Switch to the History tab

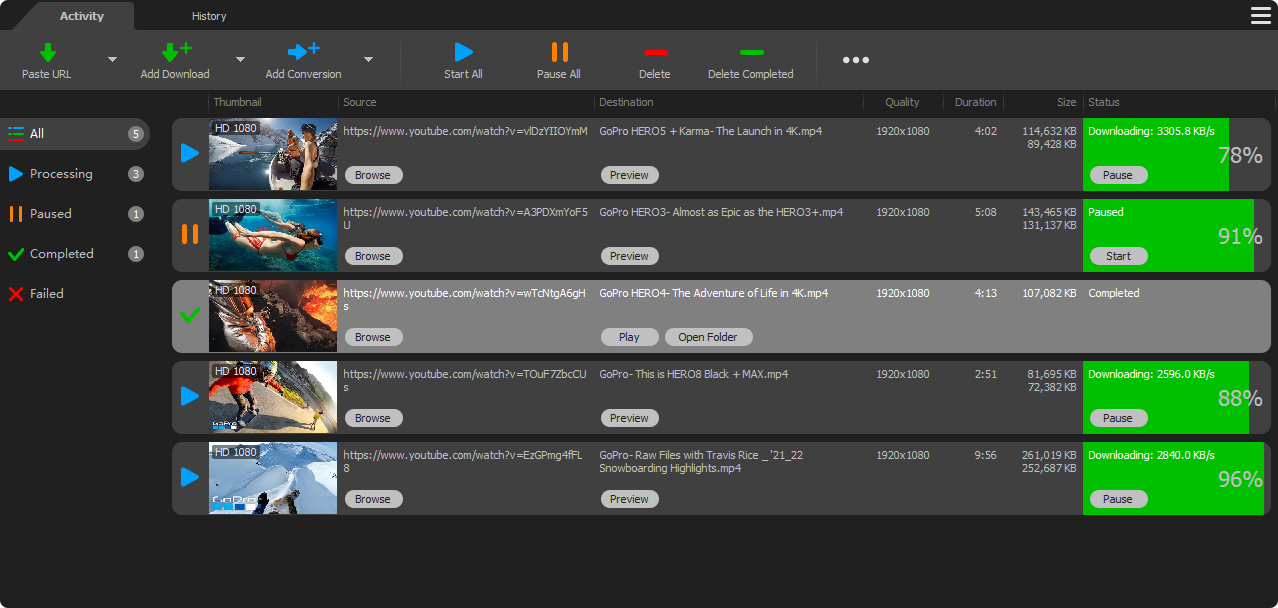209,16
